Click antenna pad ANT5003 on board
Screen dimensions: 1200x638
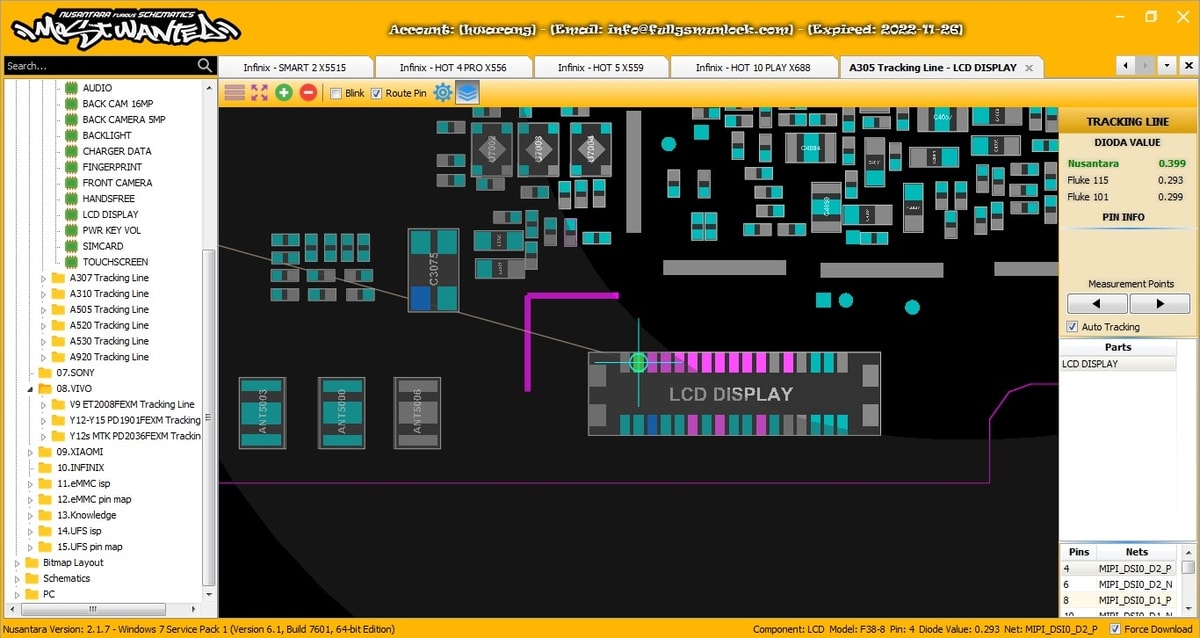262,412
